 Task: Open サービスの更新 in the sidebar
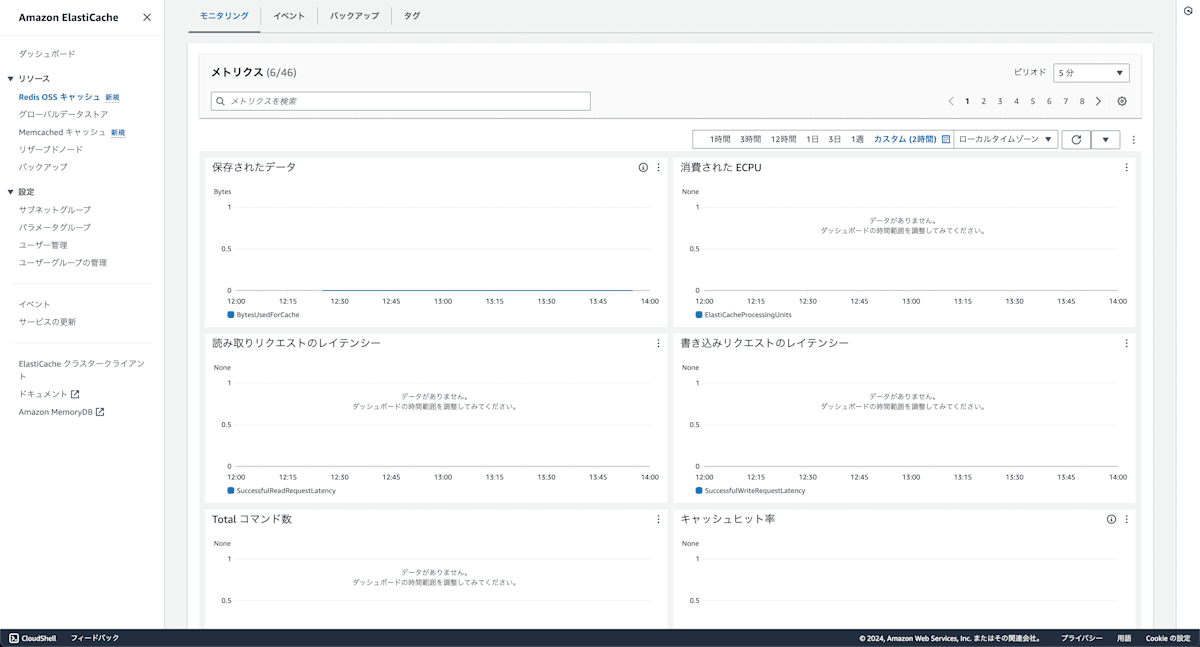(47, 322)
